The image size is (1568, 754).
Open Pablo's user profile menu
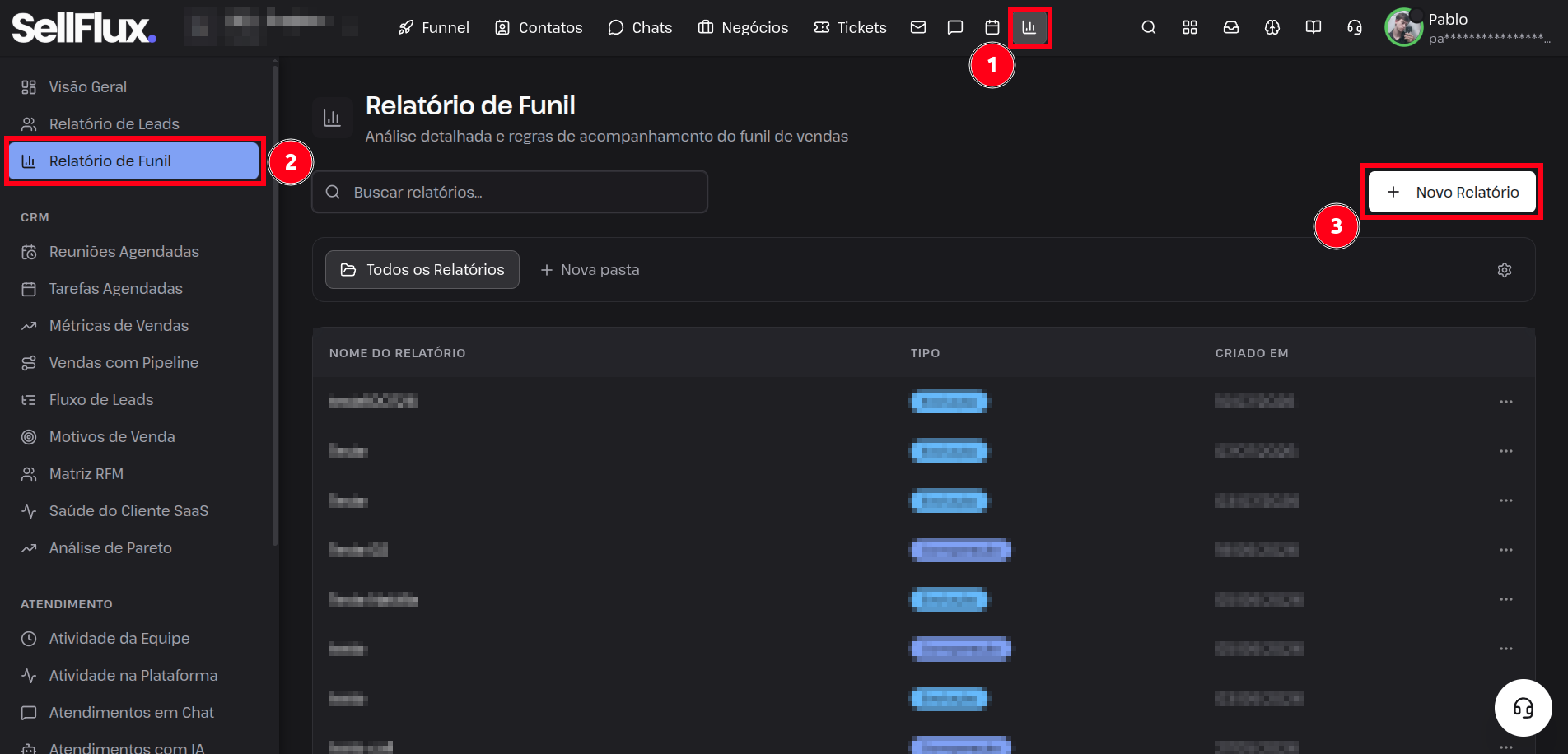[x=1468, y=28]
